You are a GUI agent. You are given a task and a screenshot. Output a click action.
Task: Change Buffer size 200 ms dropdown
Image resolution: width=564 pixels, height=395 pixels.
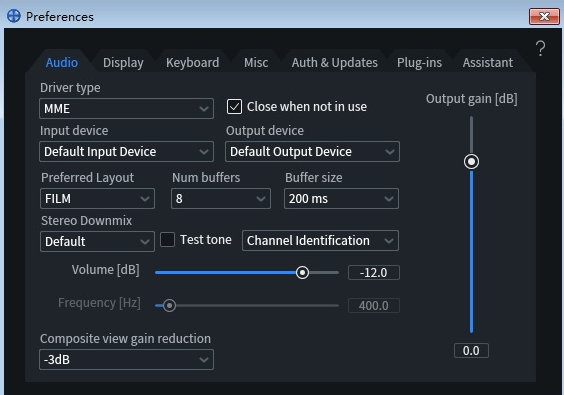point(341,199)
